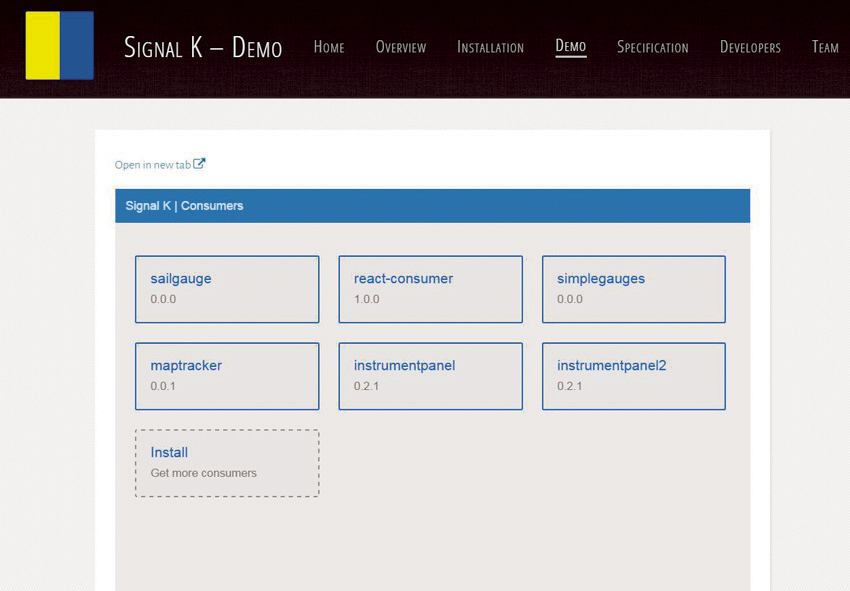Image resolution: width=850 pixels, height=591 pixels.
Task: Click the 0.0.1 version under maptracker
Action: pyautogui.click(x=163, y=386)
